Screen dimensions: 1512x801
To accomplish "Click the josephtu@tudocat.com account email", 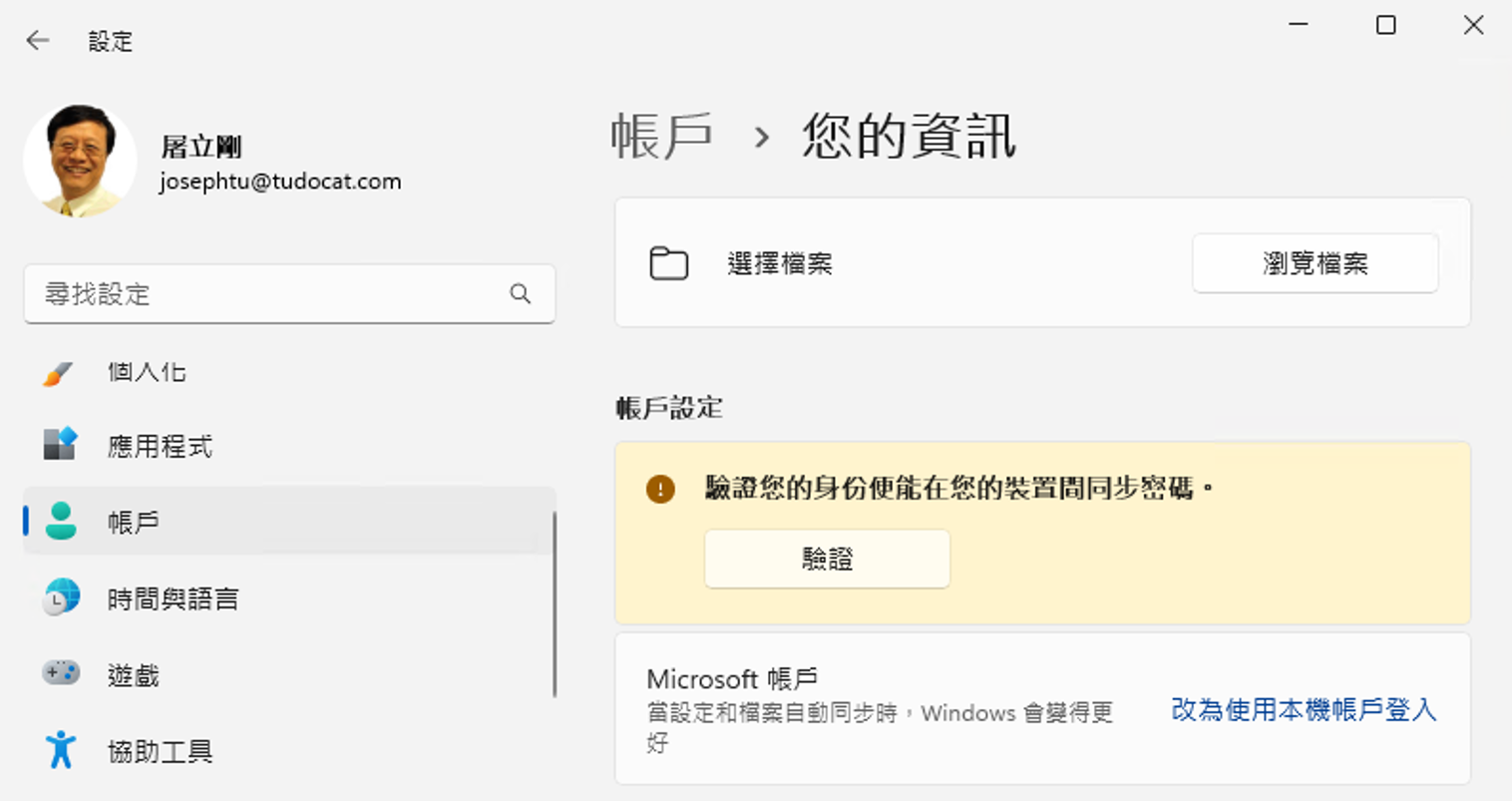I will [280, 182].
